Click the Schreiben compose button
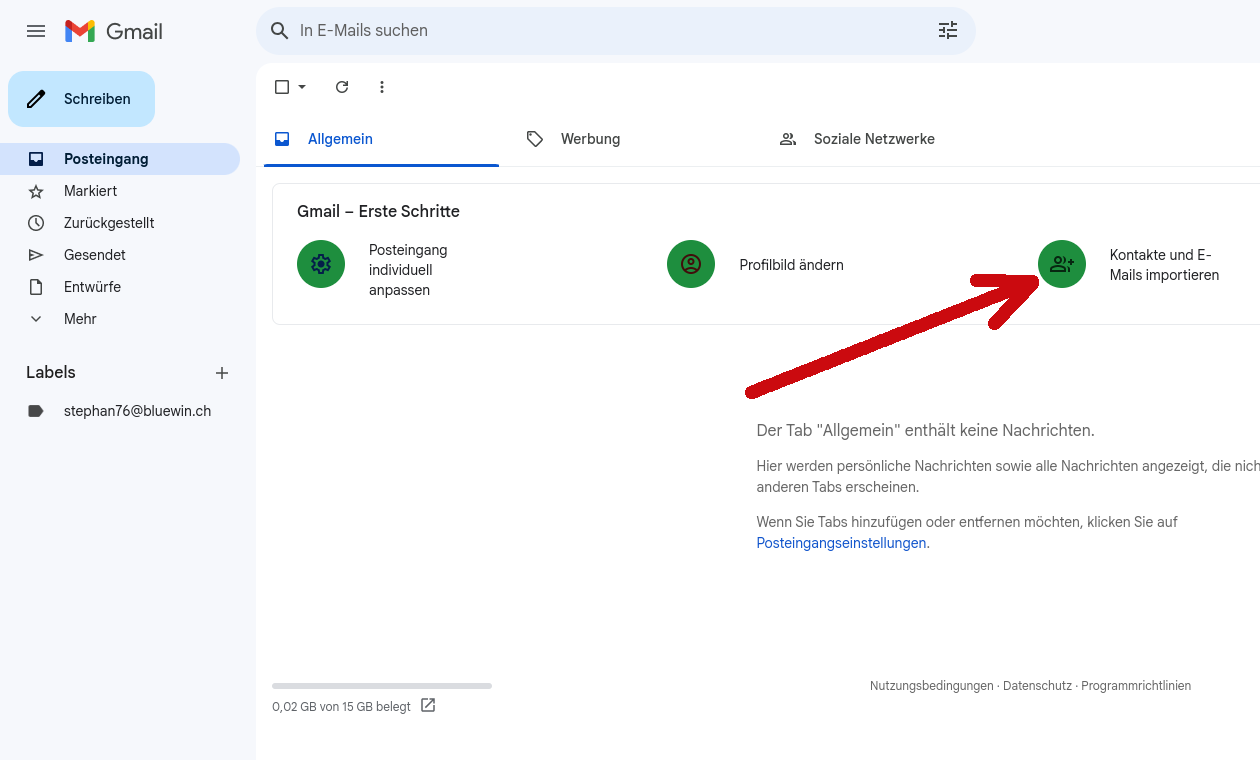Image resolution: width=1260 pixels, height=760 pixels. point(82,99)
